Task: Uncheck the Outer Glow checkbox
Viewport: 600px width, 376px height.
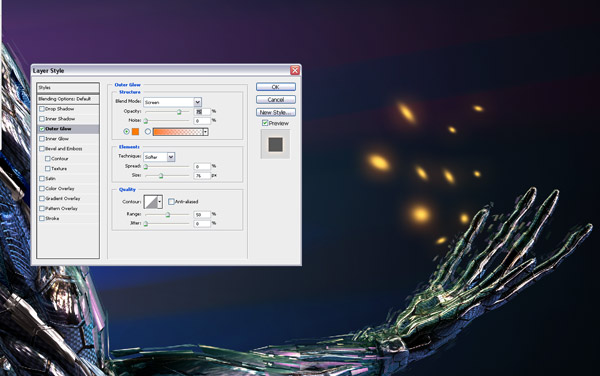Action: pos(42,129)
